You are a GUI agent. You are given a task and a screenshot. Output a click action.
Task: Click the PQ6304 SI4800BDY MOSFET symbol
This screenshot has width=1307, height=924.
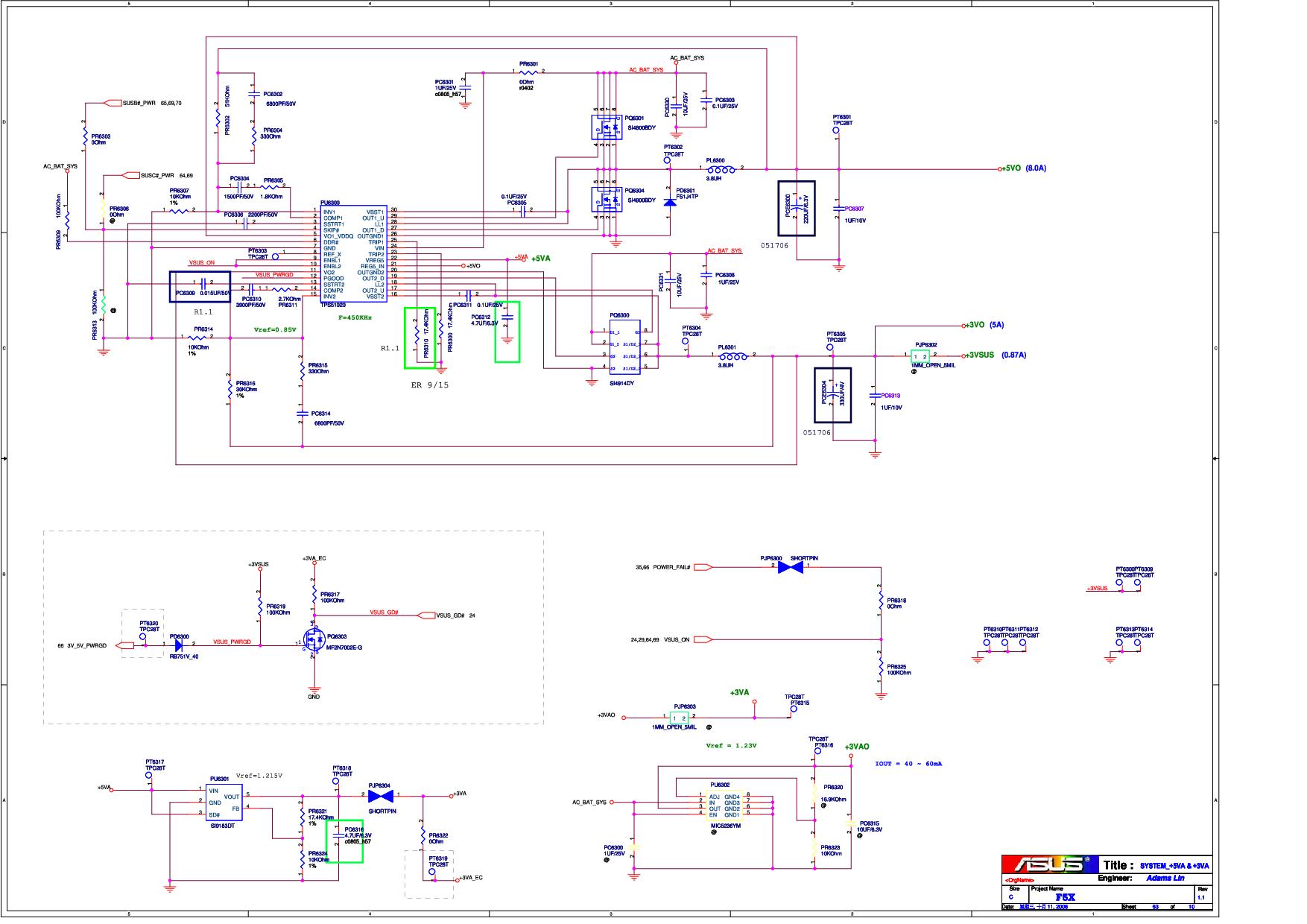606,200
